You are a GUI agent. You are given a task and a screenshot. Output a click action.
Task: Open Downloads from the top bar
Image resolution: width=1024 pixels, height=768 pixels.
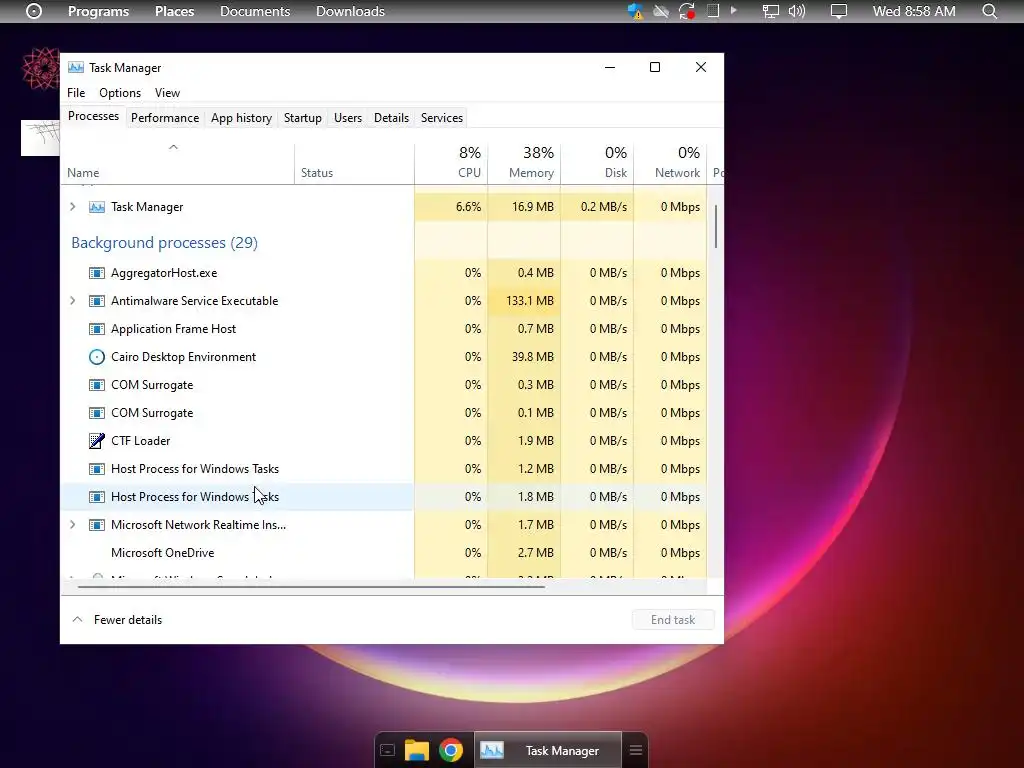[x=350, y=11]
